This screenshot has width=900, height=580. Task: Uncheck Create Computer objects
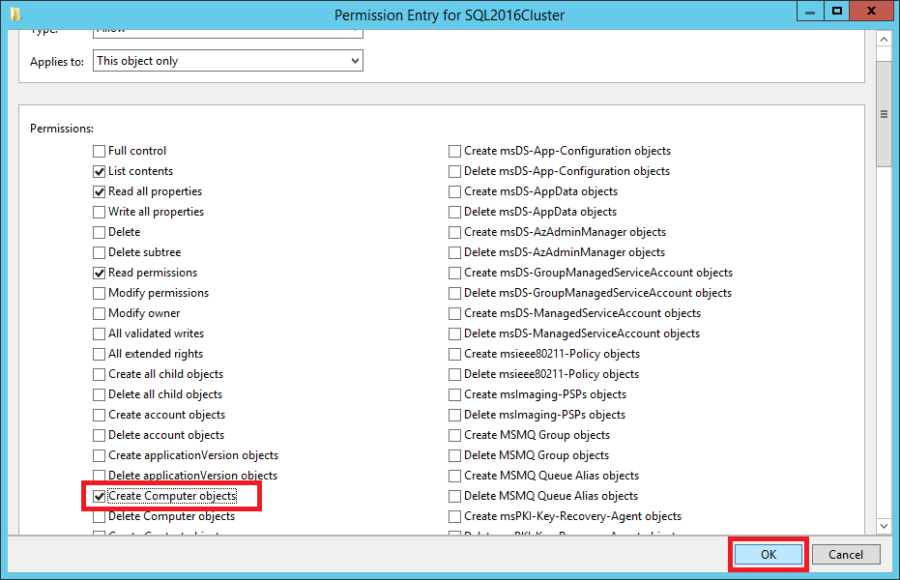coord(98,495)
